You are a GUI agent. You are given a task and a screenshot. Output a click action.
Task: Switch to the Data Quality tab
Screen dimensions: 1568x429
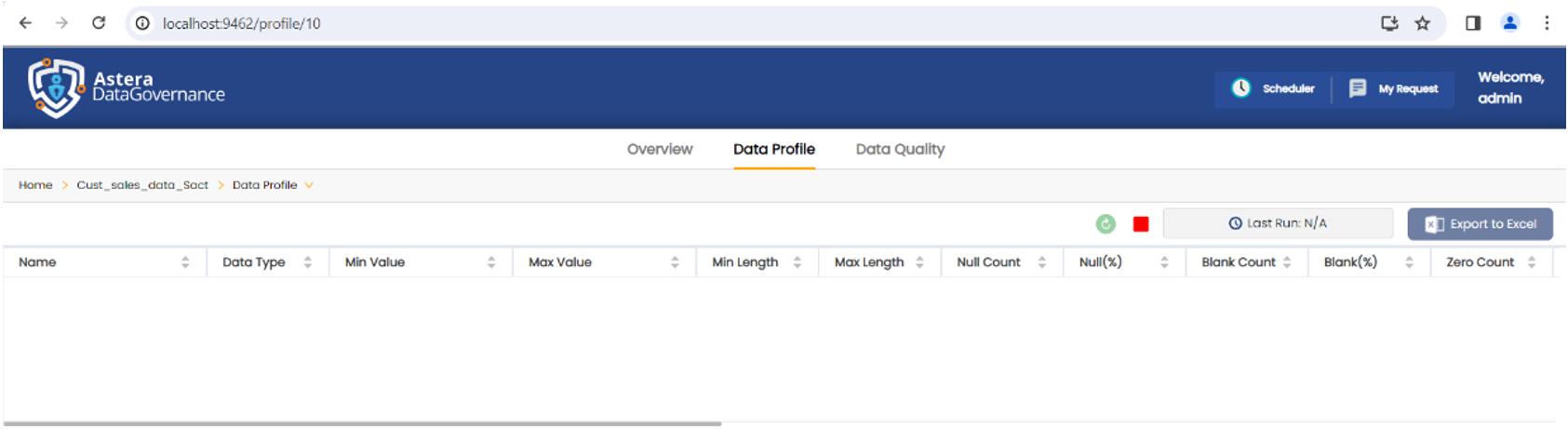(900, 149)
